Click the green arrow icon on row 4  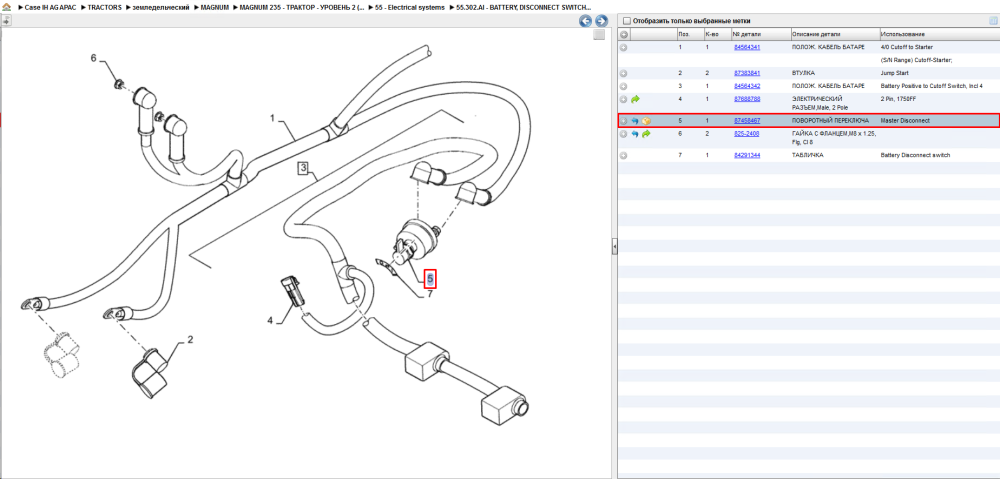tap(635, 99)
